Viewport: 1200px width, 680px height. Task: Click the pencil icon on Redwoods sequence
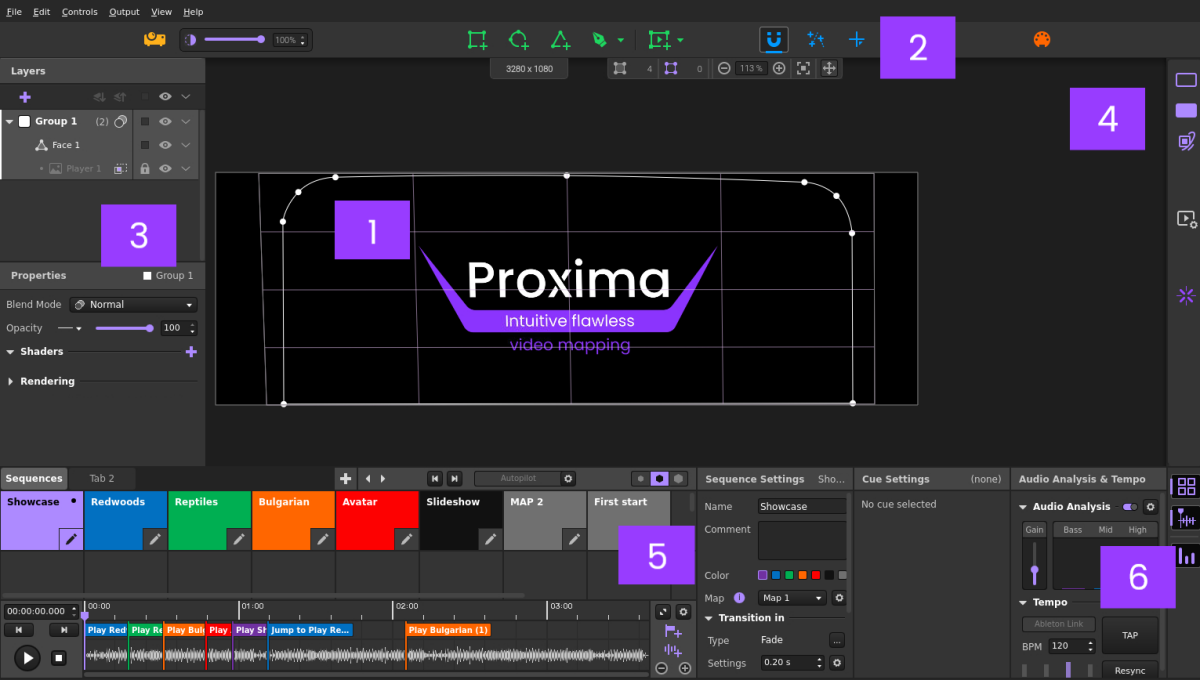[155, 539]
